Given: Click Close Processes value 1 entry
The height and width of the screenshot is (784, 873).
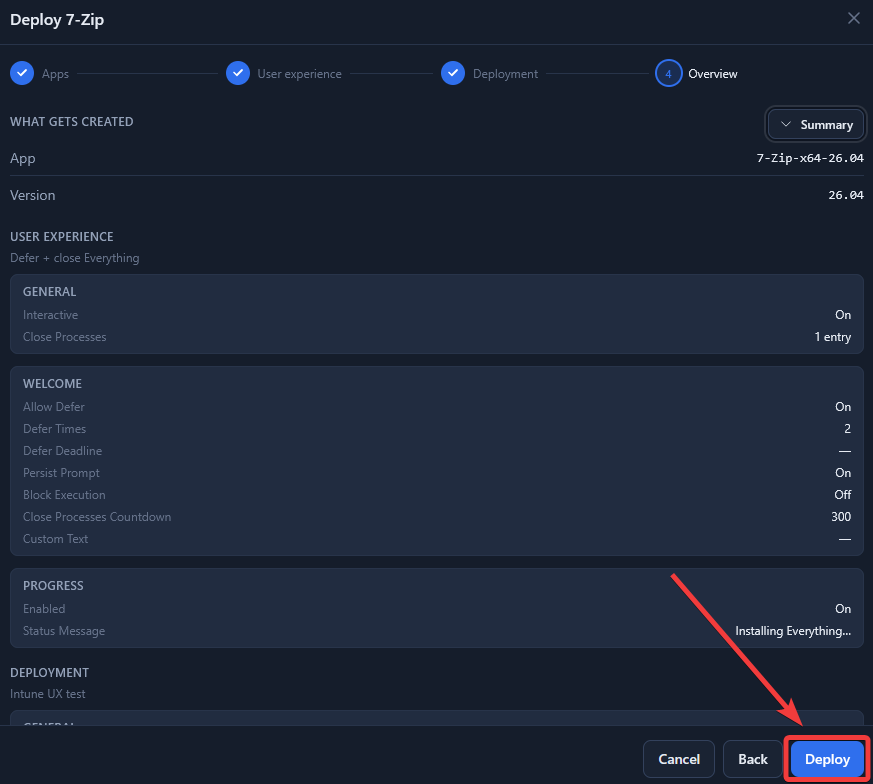Looking at the screenshot, I should (832, 337).
